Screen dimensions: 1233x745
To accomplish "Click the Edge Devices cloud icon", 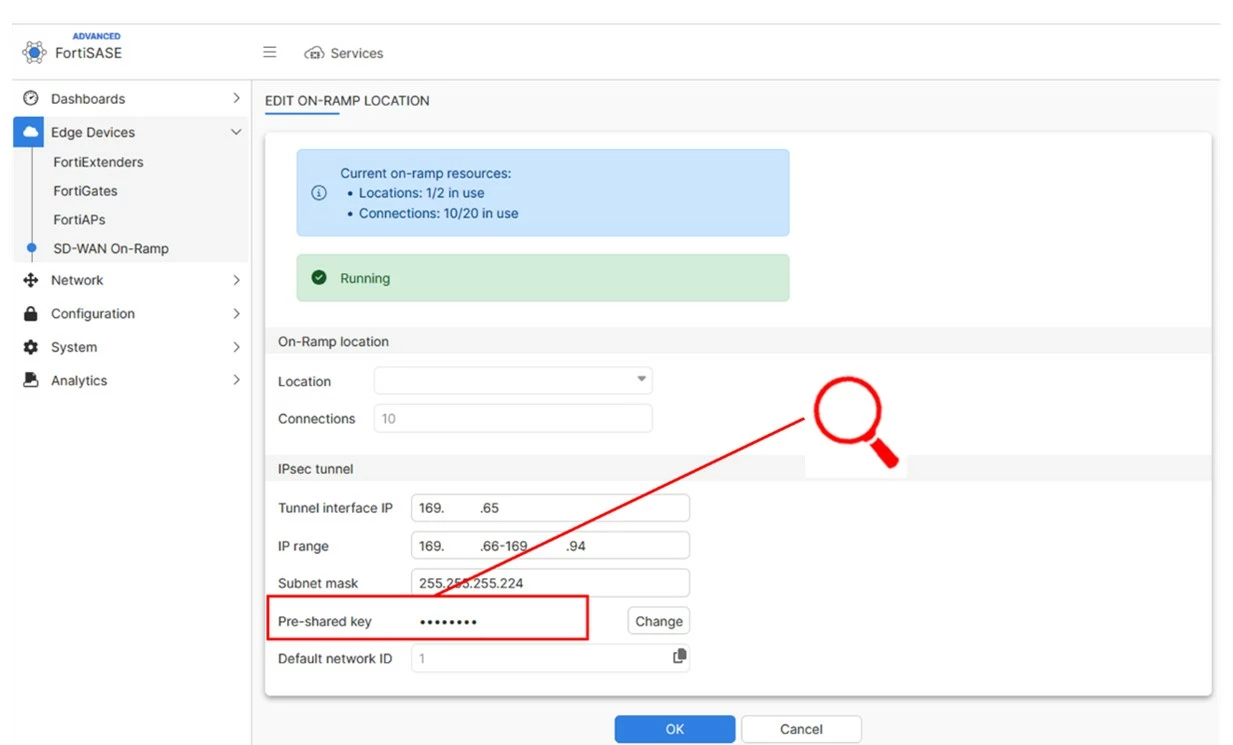I will point(30,132).
